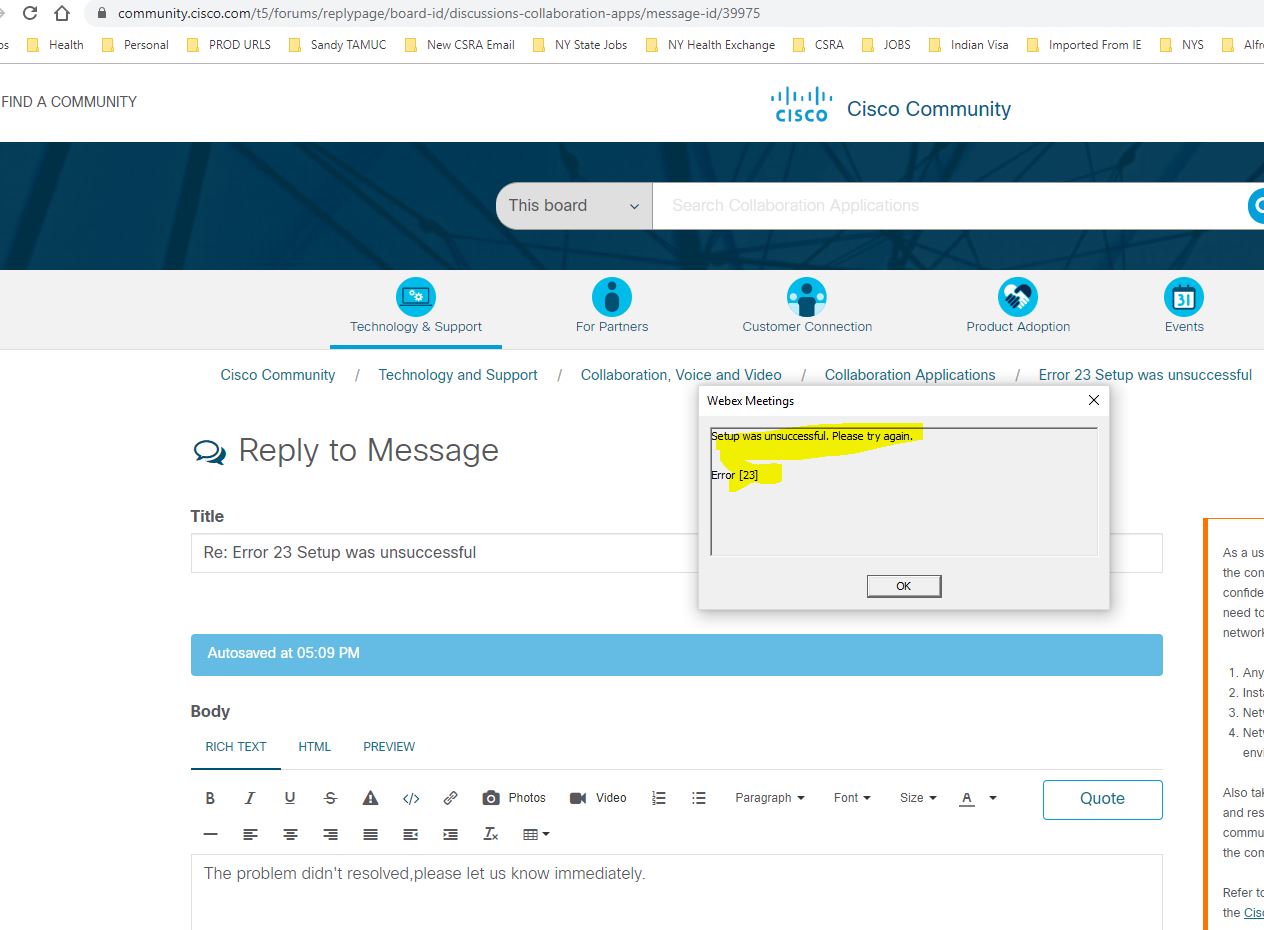Select the Events calendar icon
Image resolution: width=1264 pixels, height=930 pixels.
[1184, 296]
